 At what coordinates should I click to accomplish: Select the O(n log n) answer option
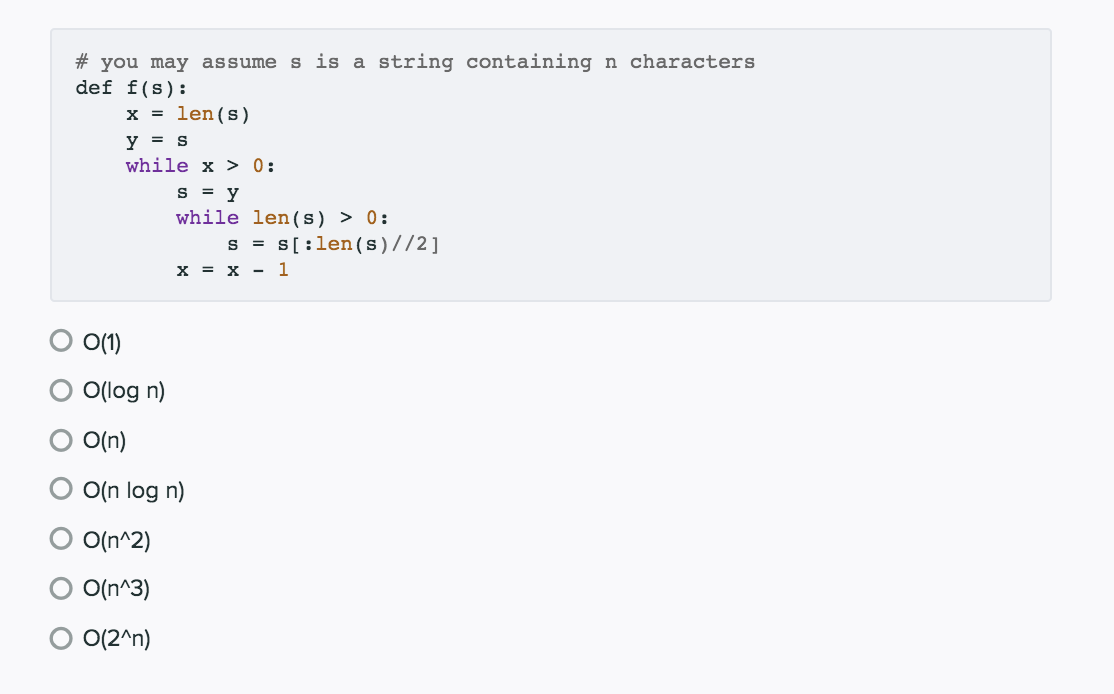point(60,488)
